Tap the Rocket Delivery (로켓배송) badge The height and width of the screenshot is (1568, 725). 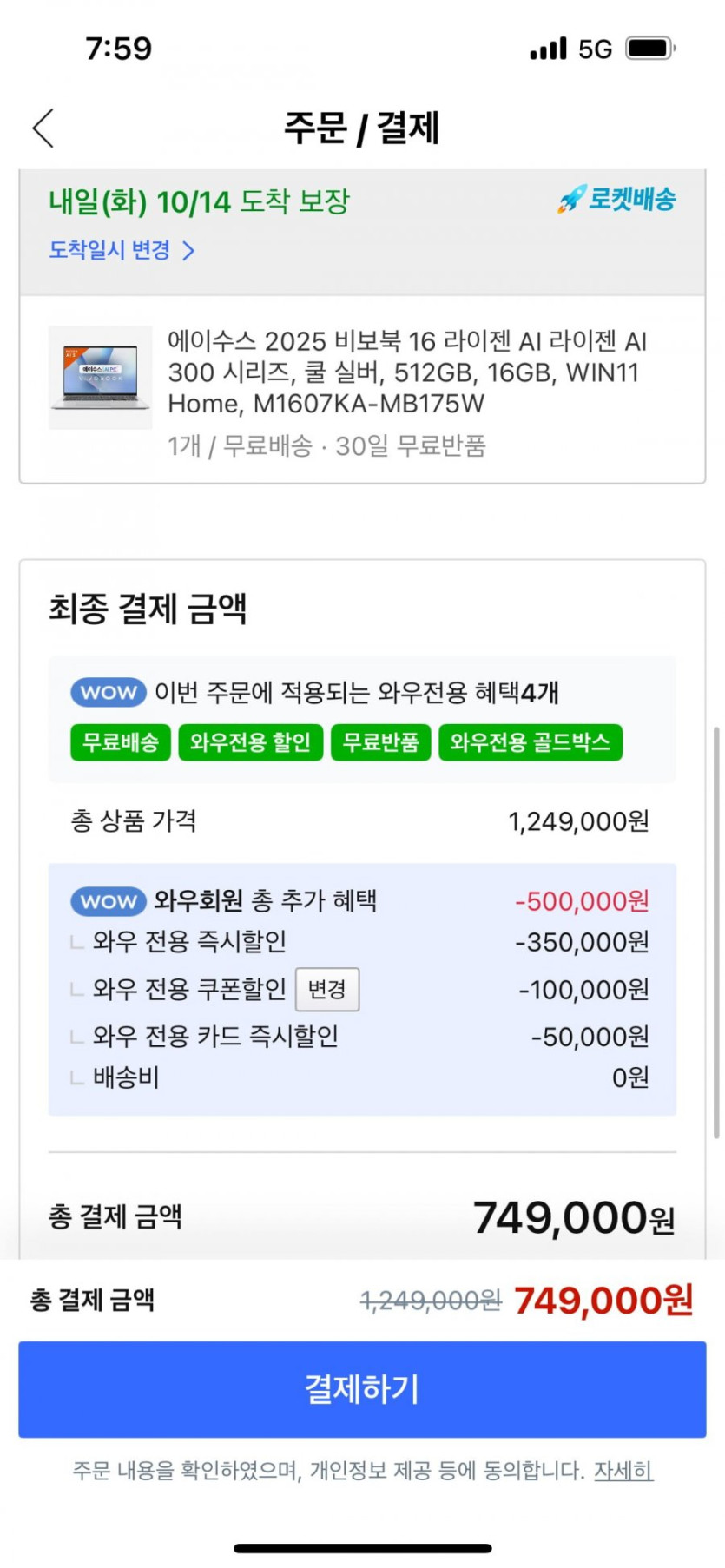tap(617, 200)
